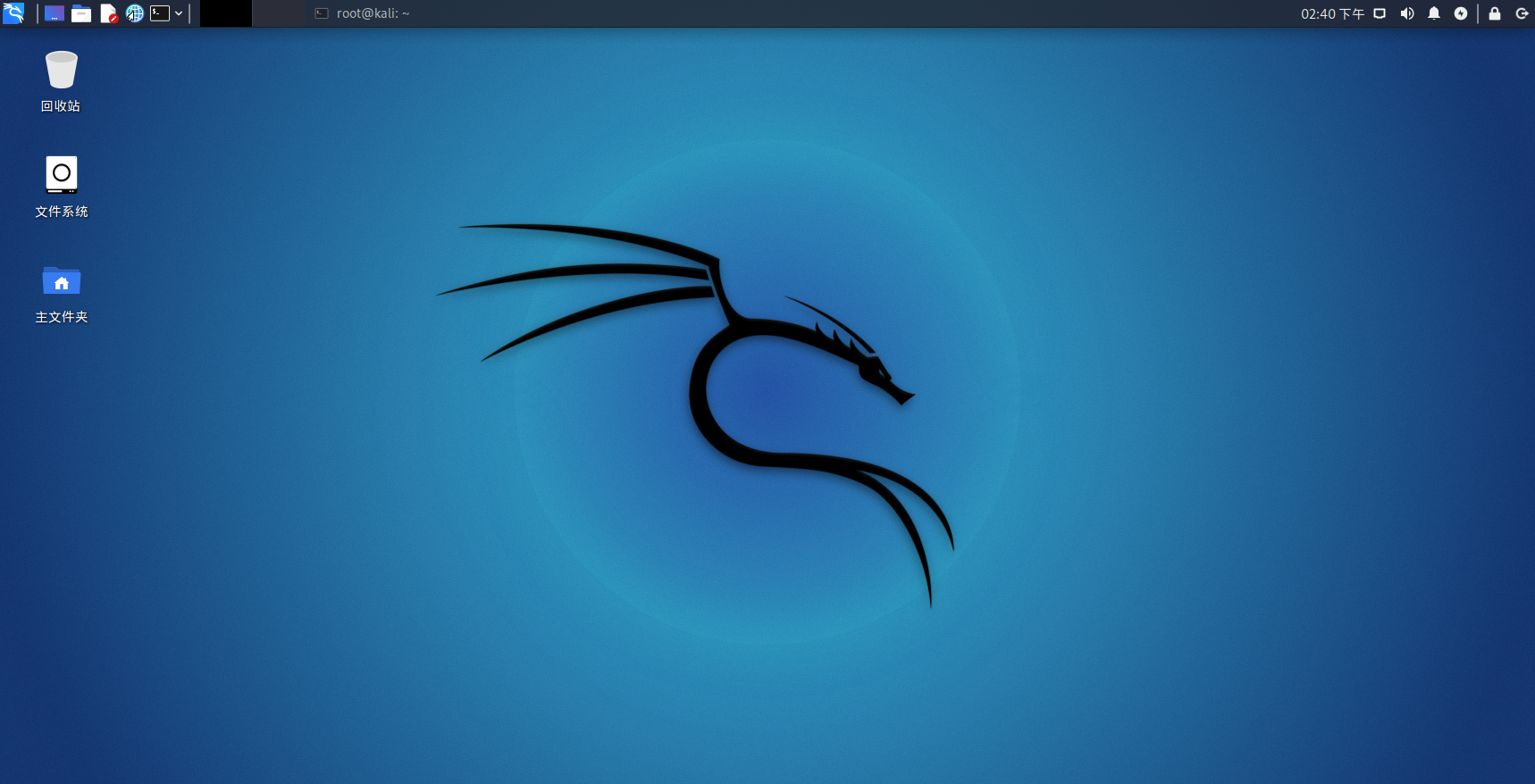Switch to the first workspace
This screenshot has height=784, width=1535.
point(226,13)
